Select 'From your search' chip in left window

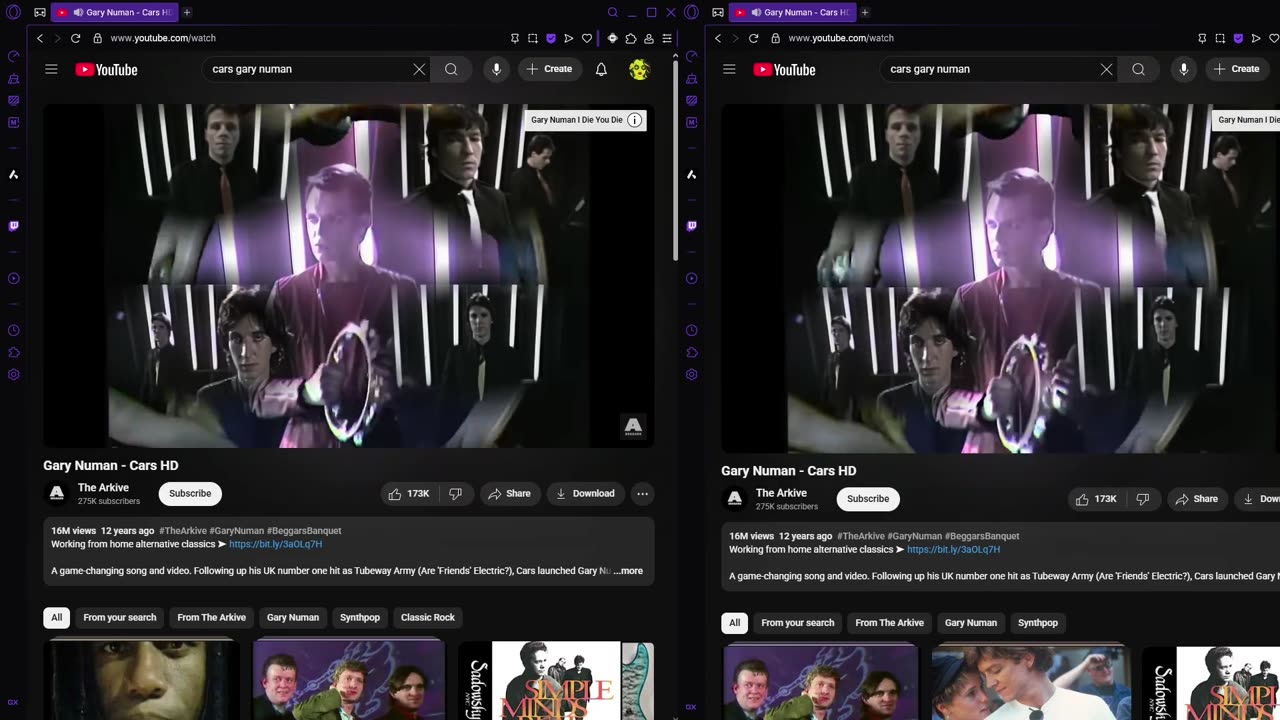(x=120, y=617)
